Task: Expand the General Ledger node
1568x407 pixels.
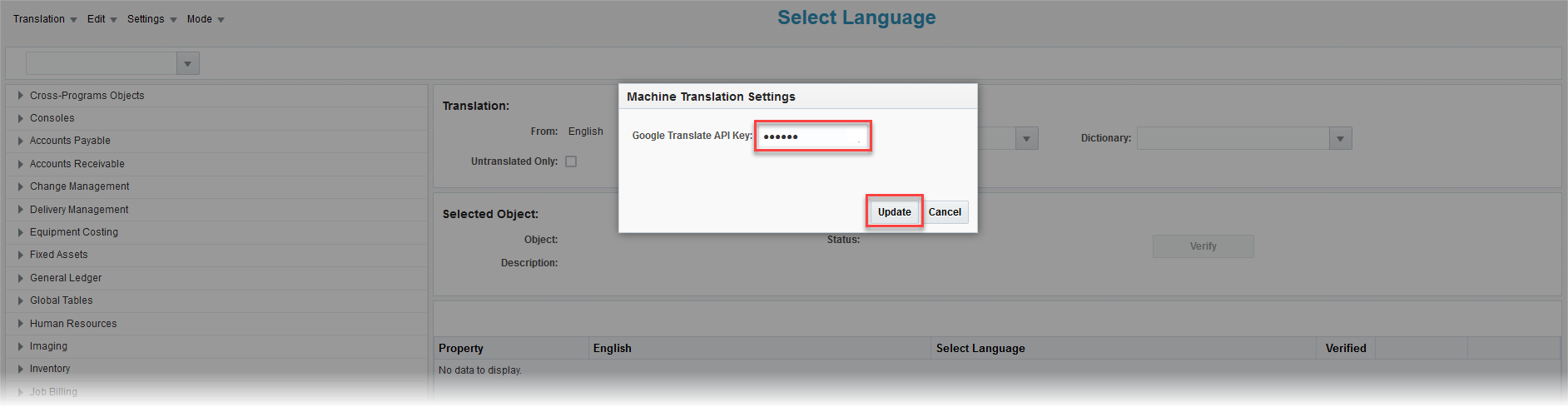Action: click(x=20, y=278)
